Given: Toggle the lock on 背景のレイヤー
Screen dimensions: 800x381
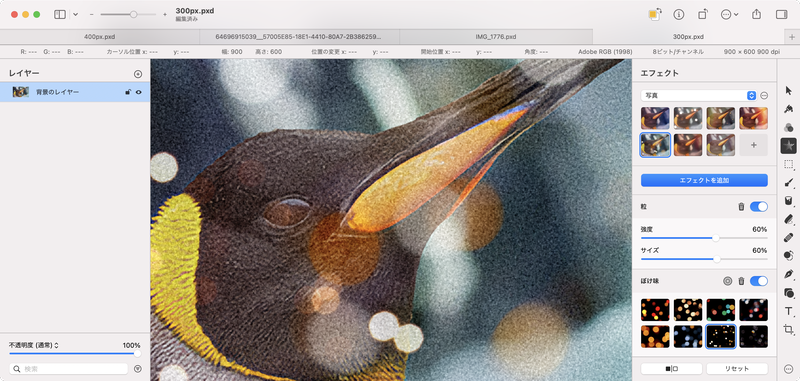Looking at the screenshot, I should coord(128,92).
